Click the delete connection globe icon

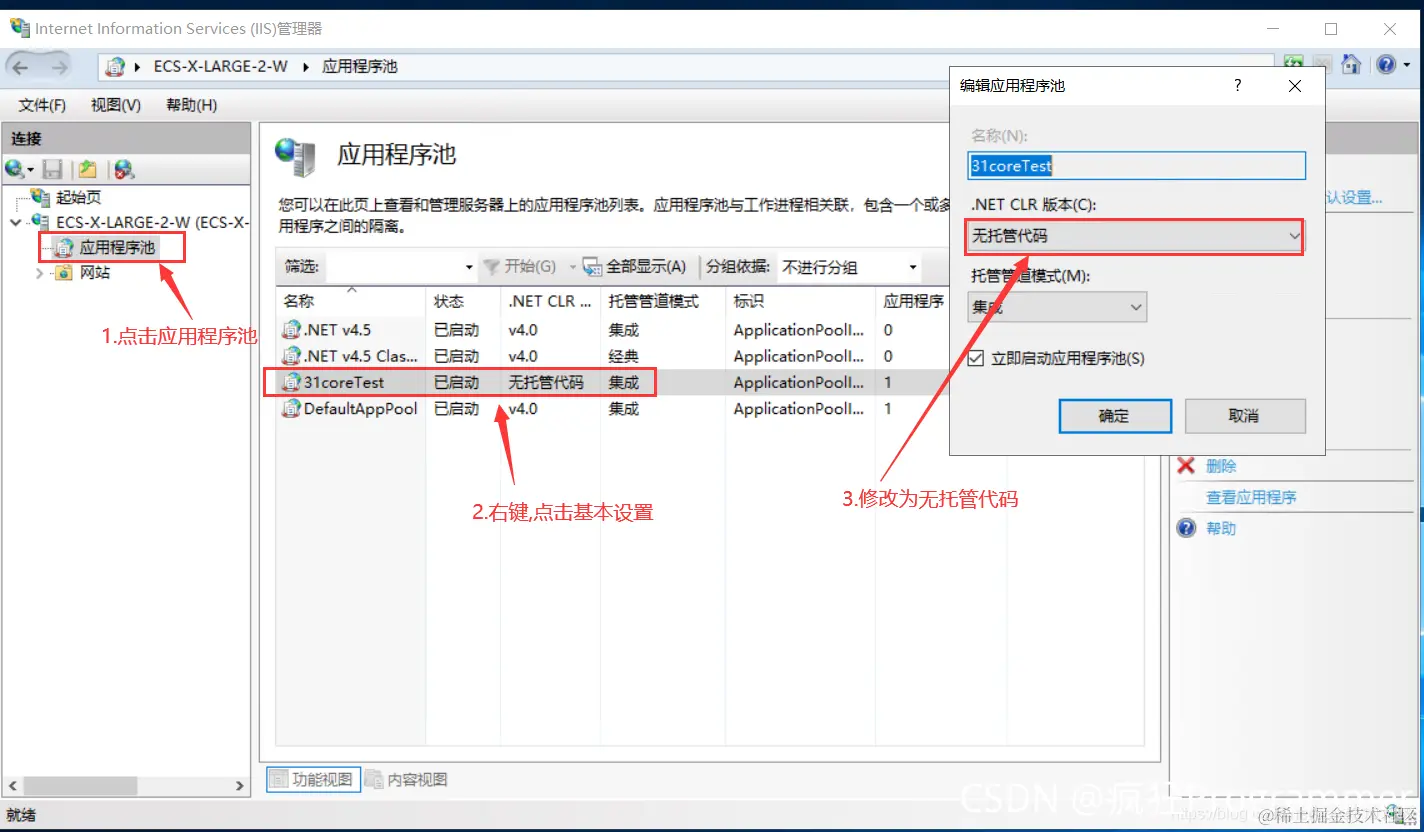point(124,169)
